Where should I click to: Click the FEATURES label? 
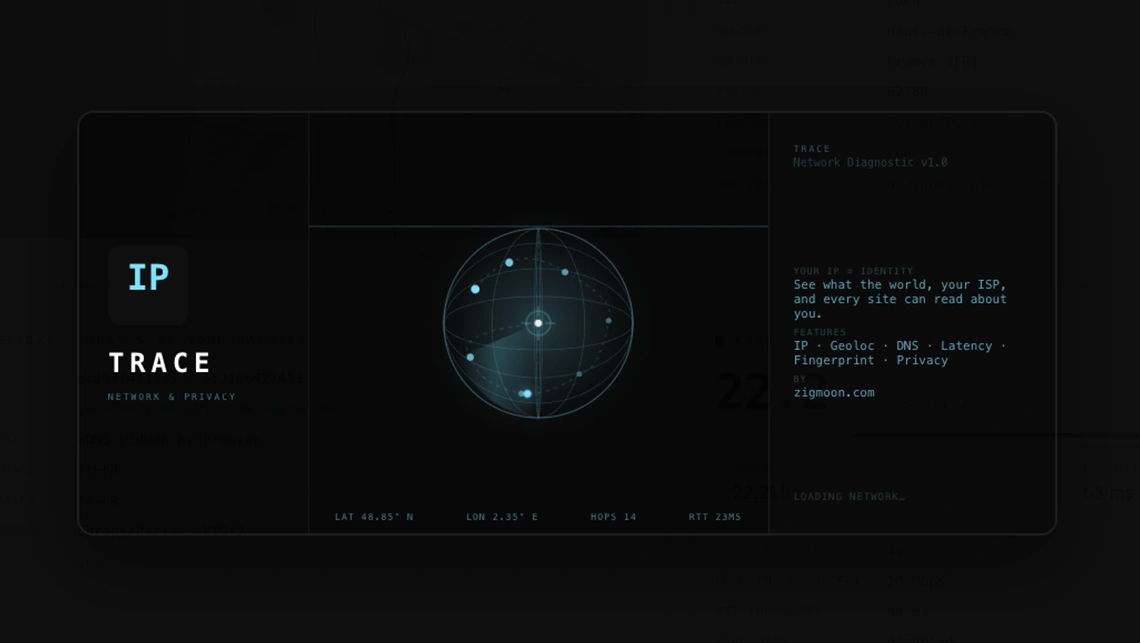point(819,332)
